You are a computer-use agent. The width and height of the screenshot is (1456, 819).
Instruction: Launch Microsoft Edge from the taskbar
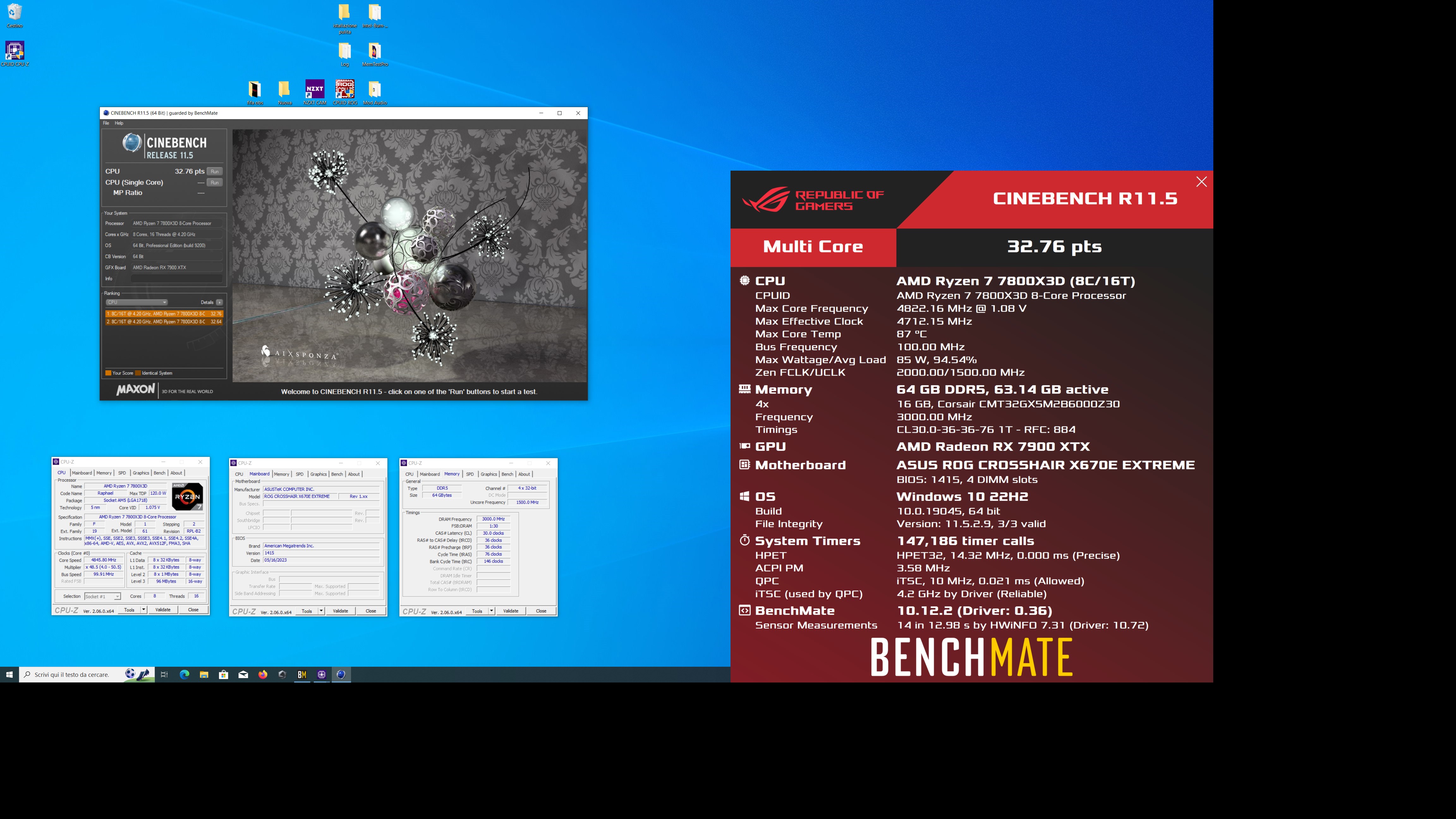184,674
